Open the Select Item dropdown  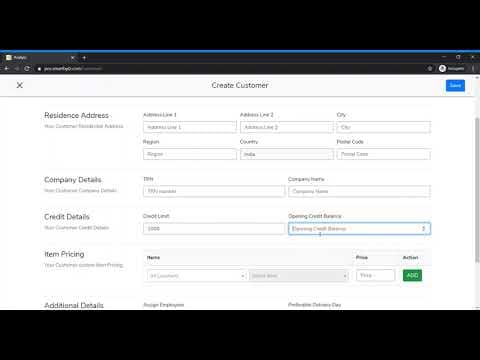(x=299, y=276)
